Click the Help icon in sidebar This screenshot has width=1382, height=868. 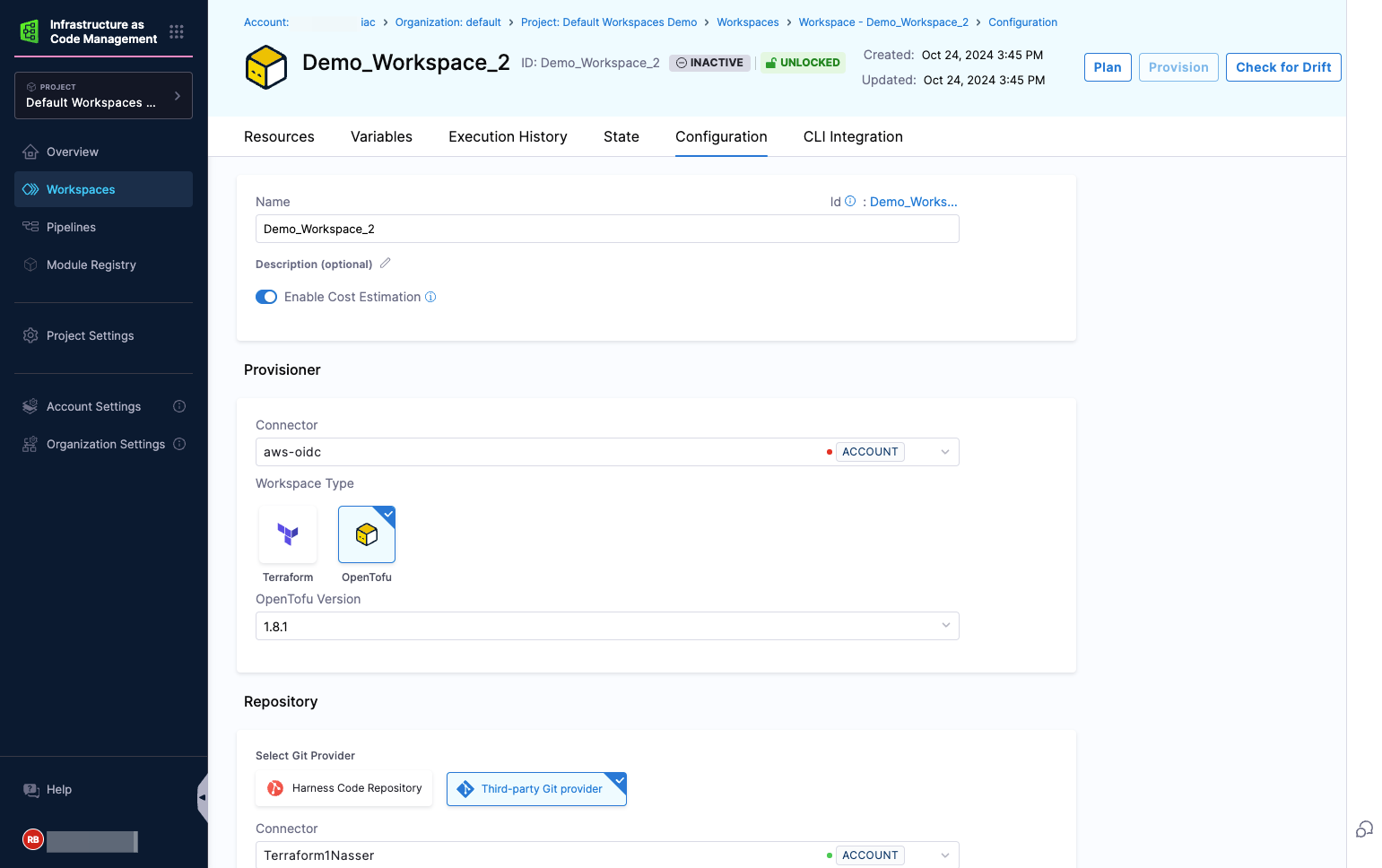30,790
